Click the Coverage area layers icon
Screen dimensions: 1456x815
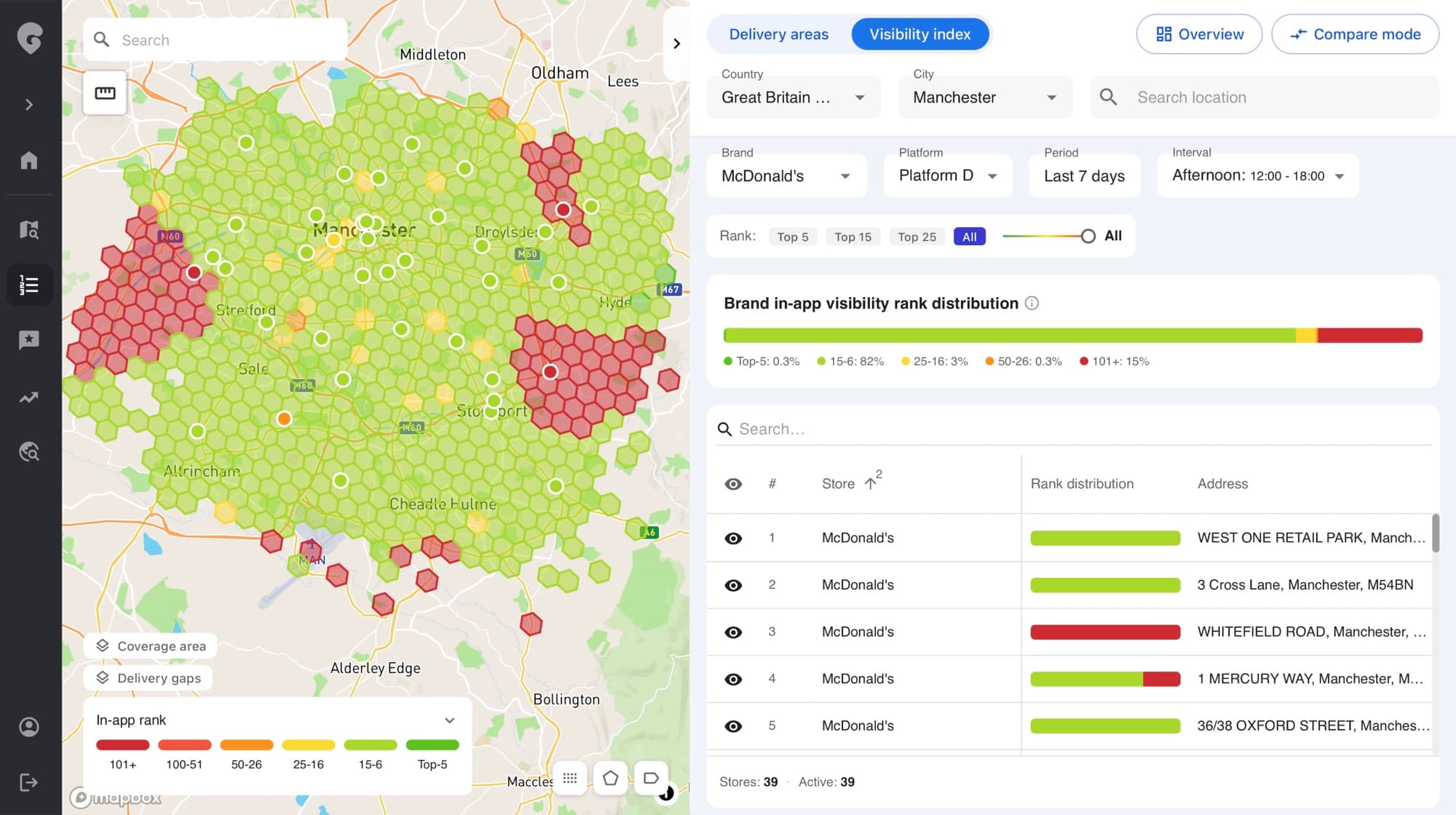pyautogui.click(x=103, y=645)
